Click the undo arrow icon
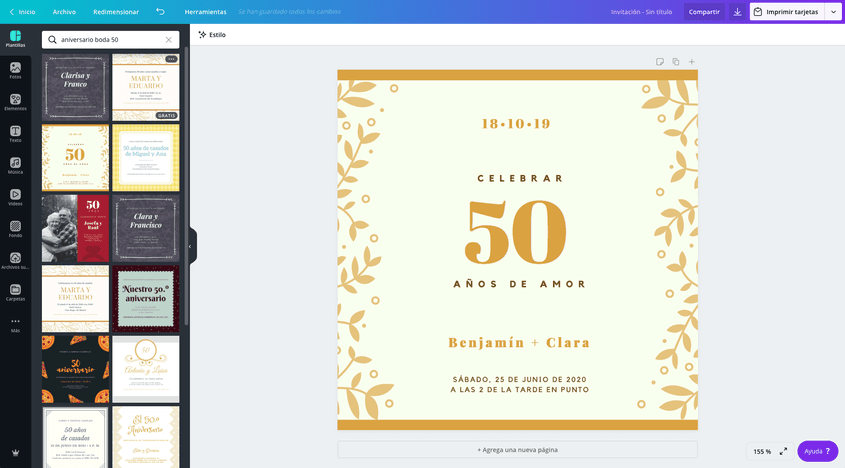Screen dimensions: 845x468 [x=161, y=12]
